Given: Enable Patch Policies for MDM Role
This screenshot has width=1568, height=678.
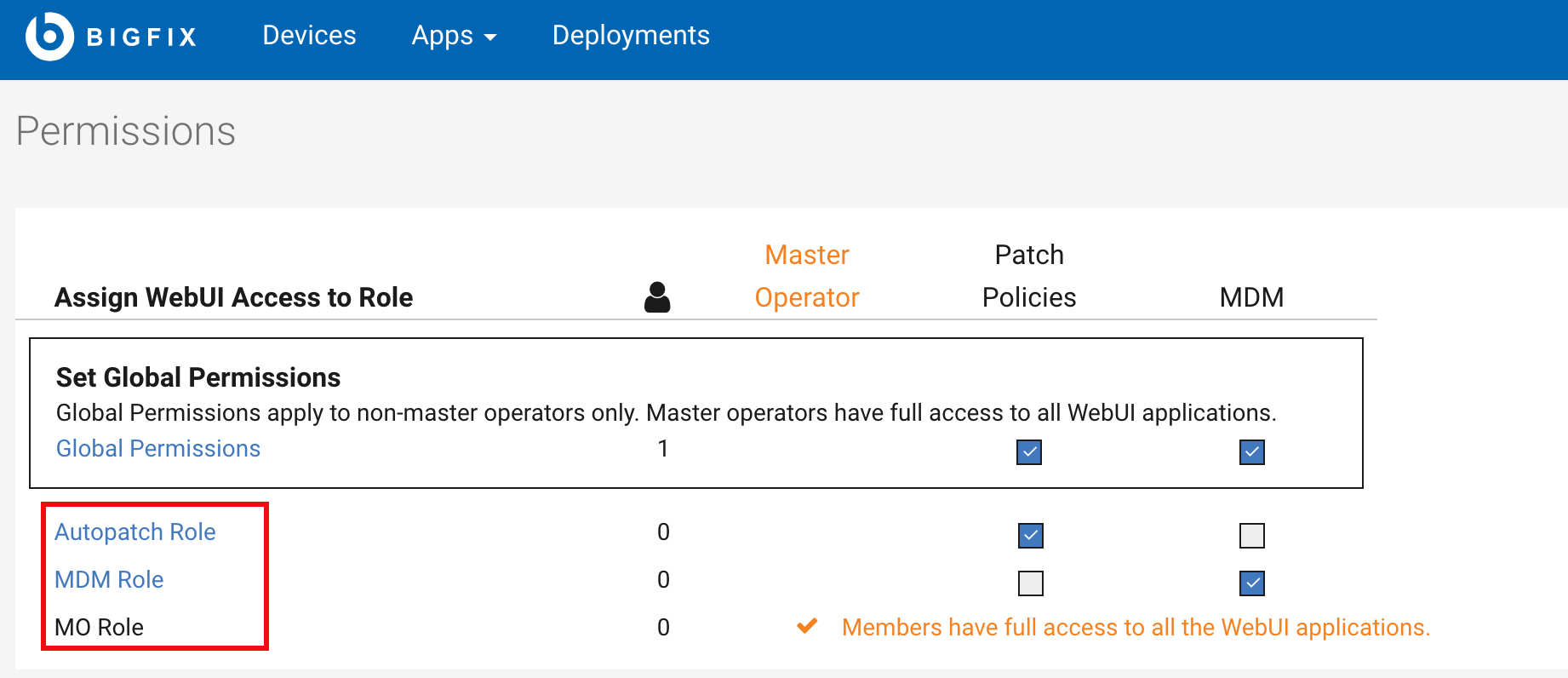Looking at the screenshot, I should click(x=1030, y=583).
